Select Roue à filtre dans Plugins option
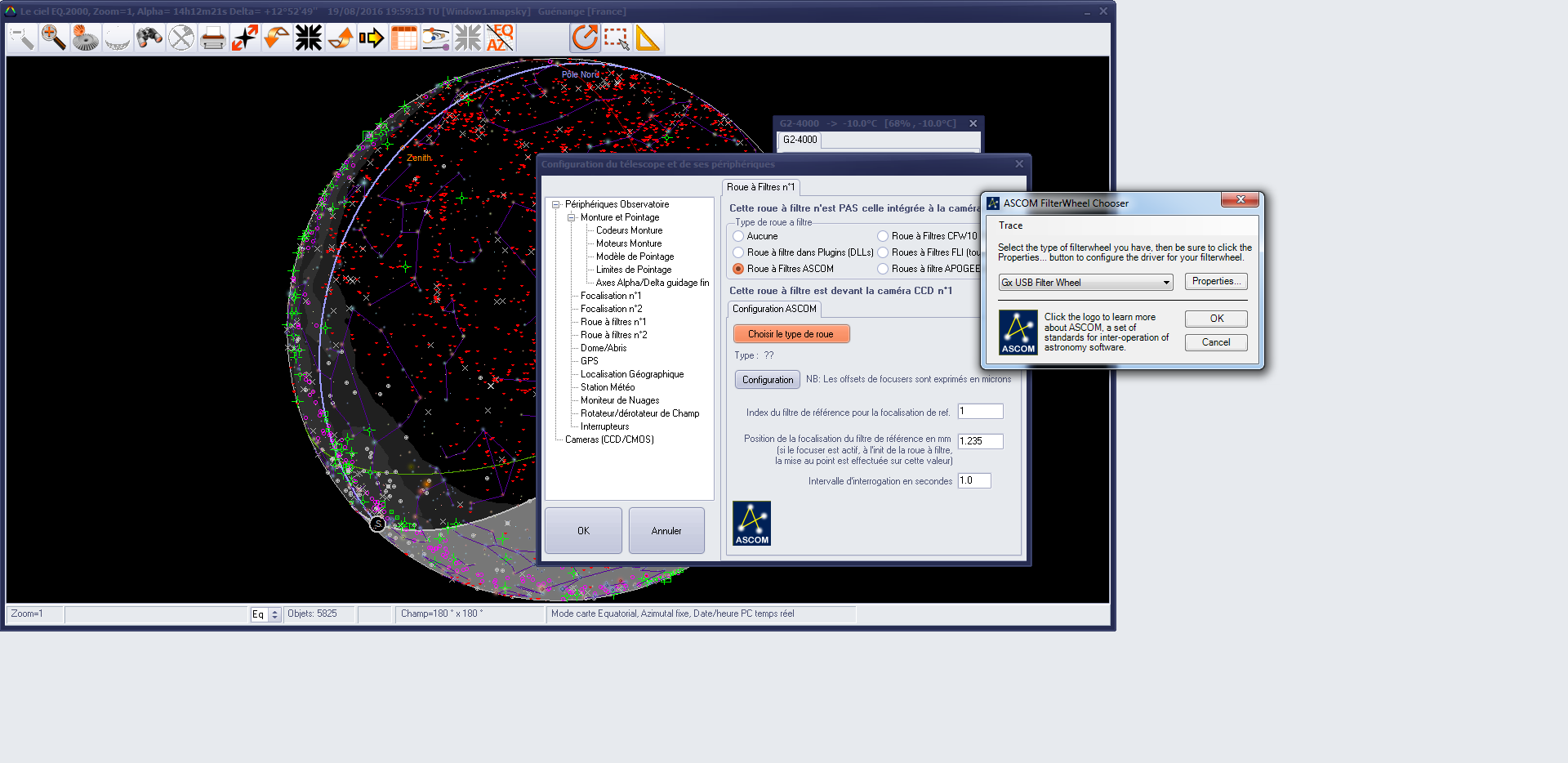 tap(738, 252)
